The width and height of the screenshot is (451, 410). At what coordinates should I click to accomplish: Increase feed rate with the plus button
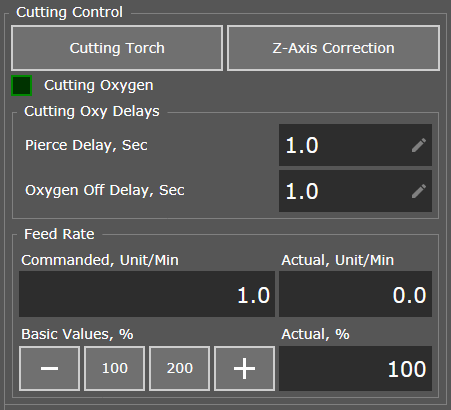coord(244,368)
